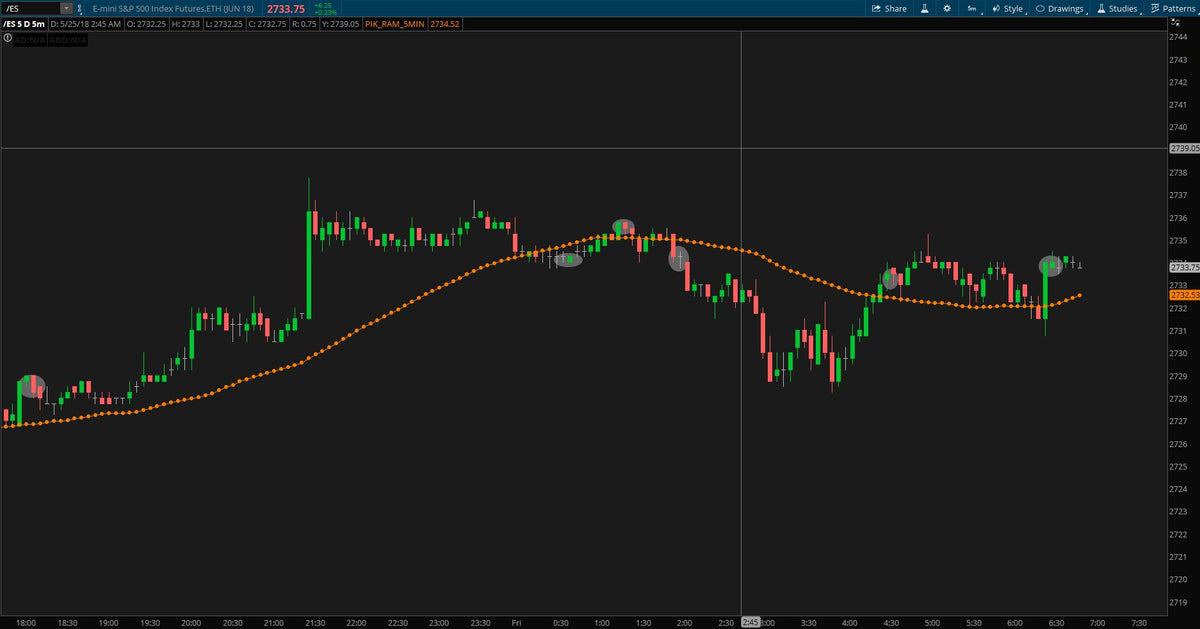The height and width of the screenshot is (629, 1200).
Task: Click the 2739.05 crosshair price label
Action: click(x=1183, y=148)
